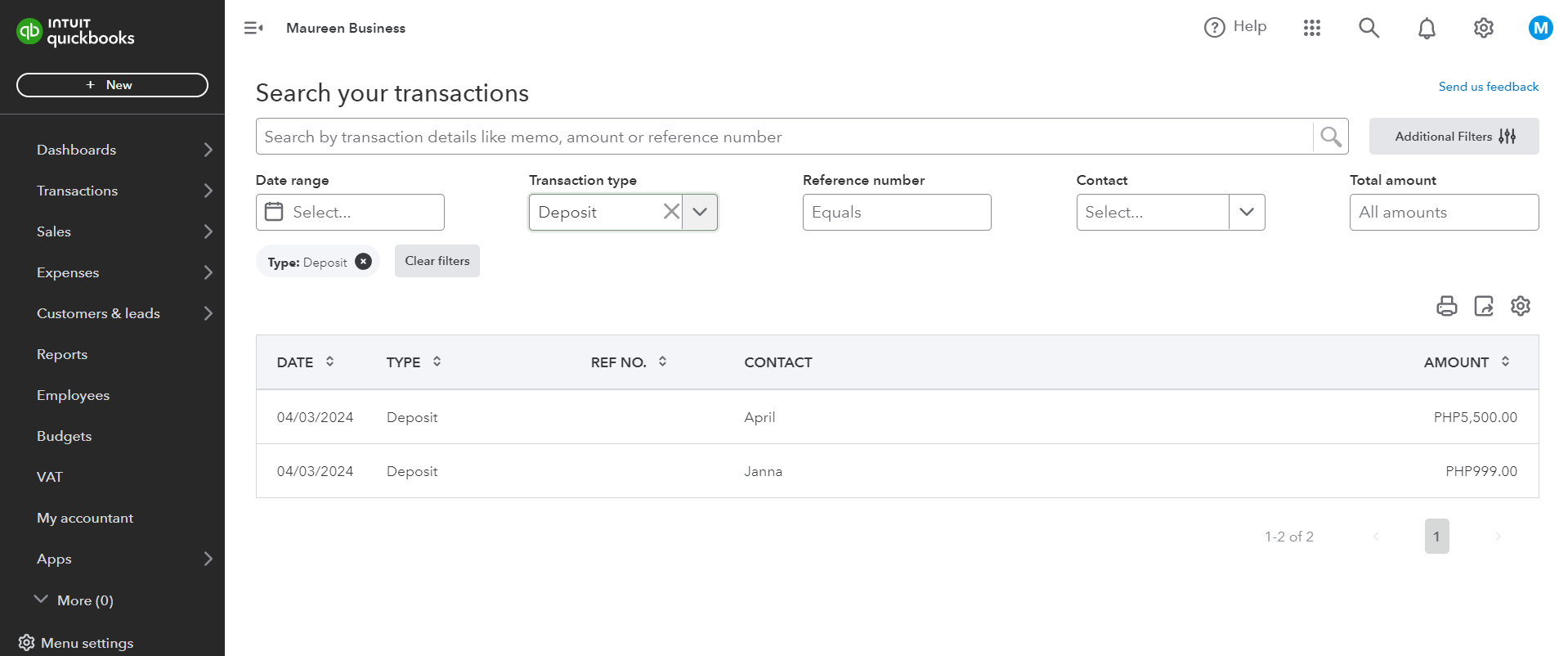This screenshot has width=1568, height=656.
Task: Open the Contact dropdown
Action: (x=1247, y=213)
